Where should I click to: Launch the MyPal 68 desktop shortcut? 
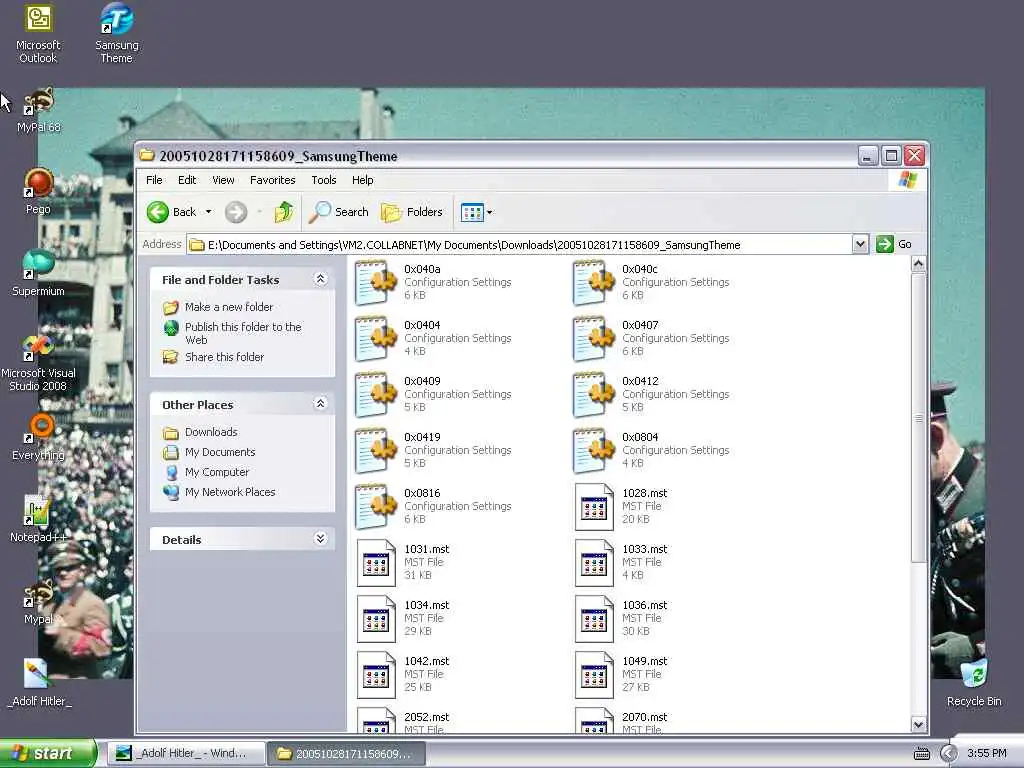coord(39,110)
